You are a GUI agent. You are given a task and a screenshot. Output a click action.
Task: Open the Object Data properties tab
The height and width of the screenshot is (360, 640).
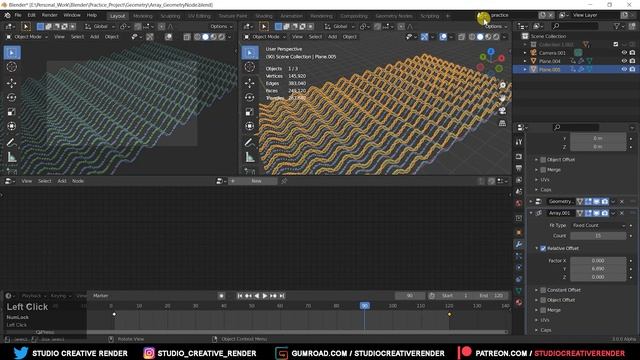(519, 291)
